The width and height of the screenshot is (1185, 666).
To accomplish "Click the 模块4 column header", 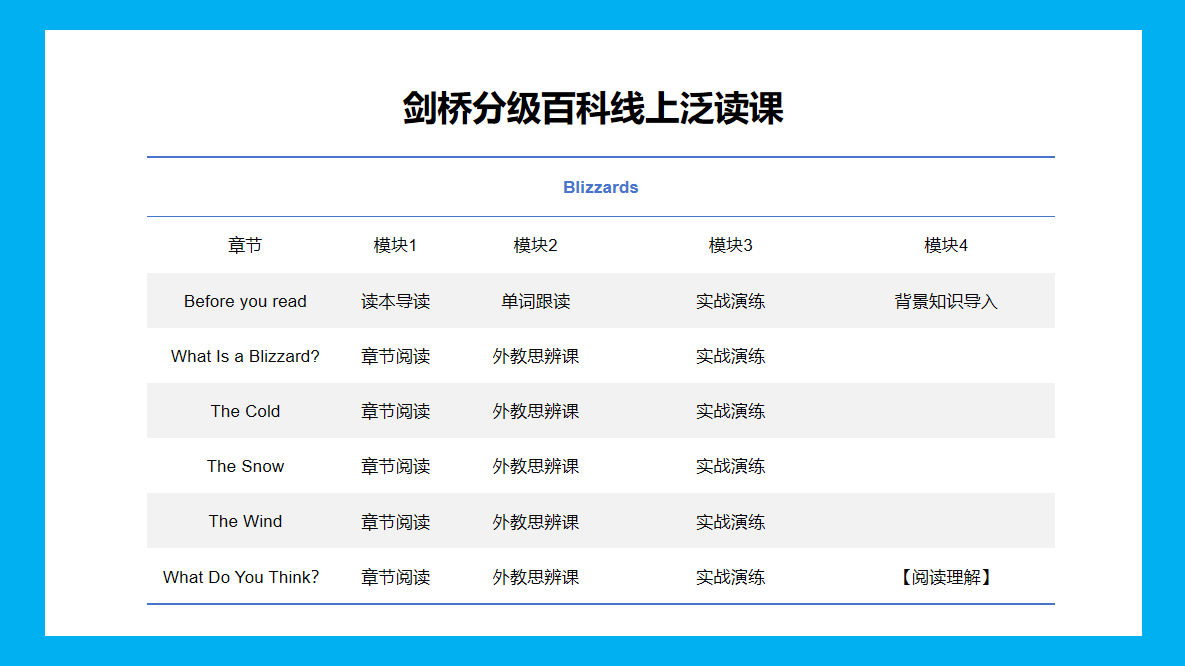I will (x=944, y=244).
